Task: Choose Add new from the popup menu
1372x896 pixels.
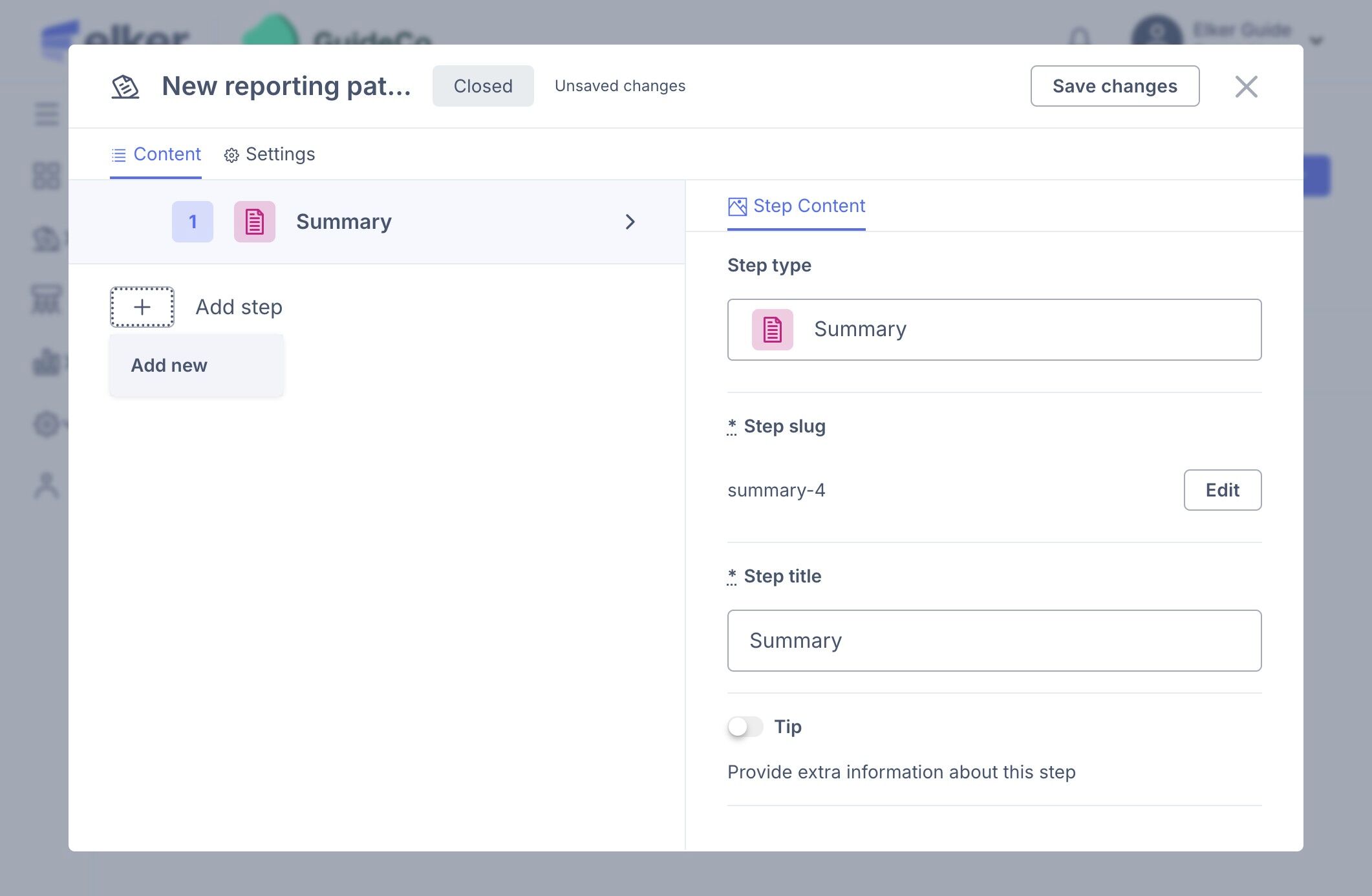Action: [x=169, y=365]
